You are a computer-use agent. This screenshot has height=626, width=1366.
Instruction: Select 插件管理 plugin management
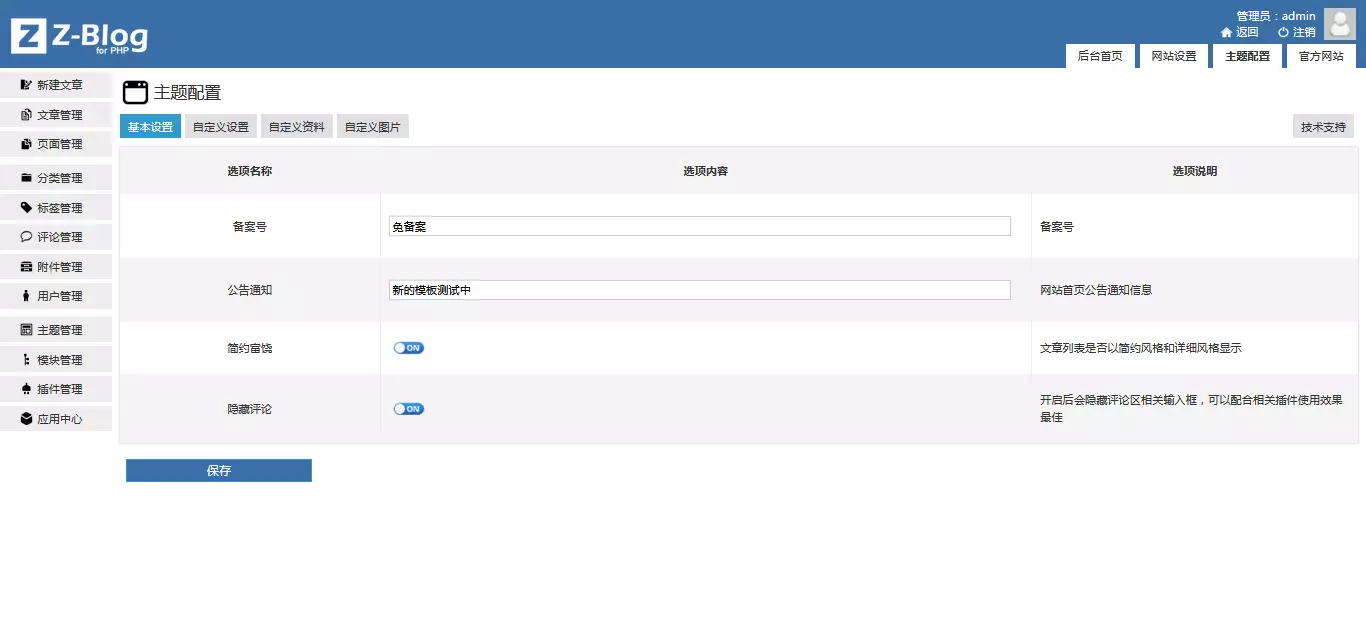55,388
